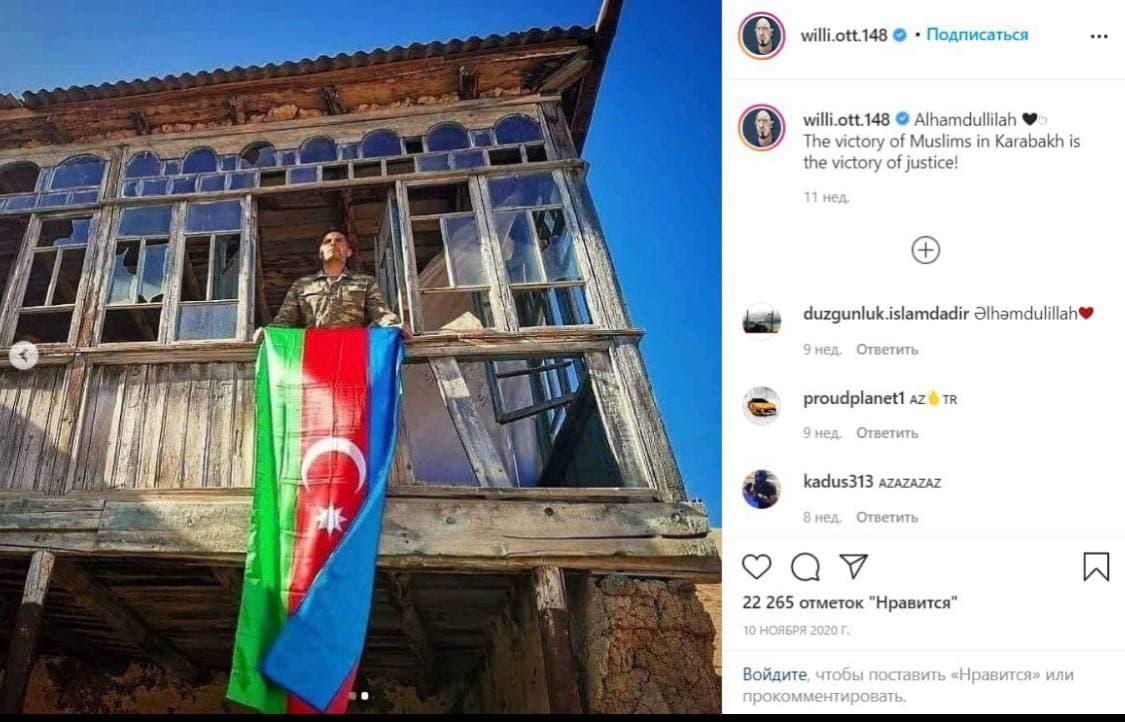
Task: Reply to kadus313 comment via Ответить
Action: (x=887, y=517)
